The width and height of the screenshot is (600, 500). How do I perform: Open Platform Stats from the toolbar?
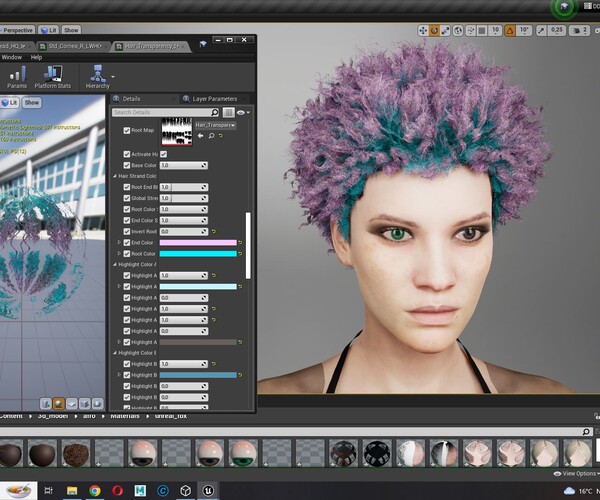[53, 77]
